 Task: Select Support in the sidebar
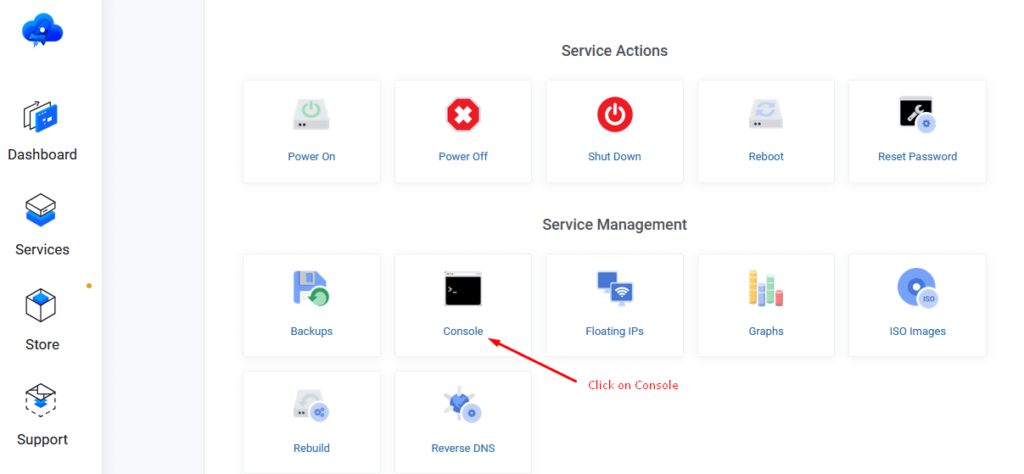(x=42, y=415)
